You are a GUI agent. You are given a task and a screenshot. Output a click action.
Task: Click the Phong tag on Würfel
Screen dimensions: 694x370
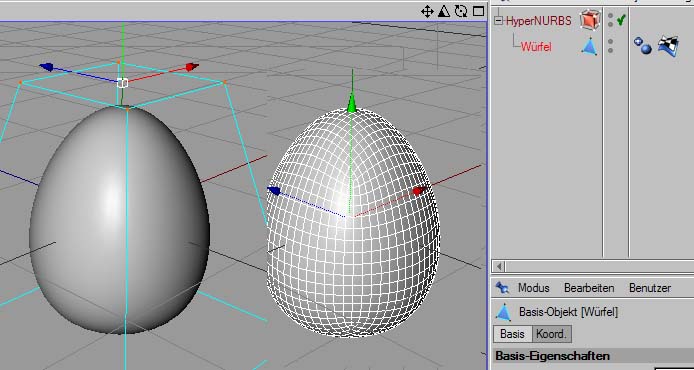click(642, 46)
